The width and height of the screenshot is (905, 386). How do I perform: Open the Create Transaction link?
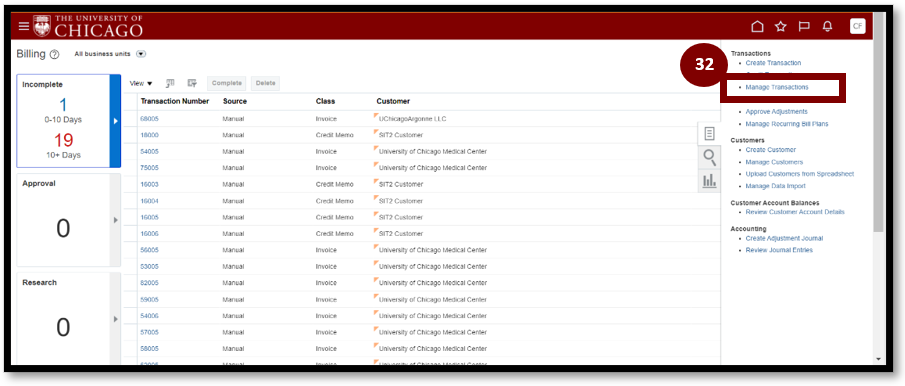click(773, 63)
